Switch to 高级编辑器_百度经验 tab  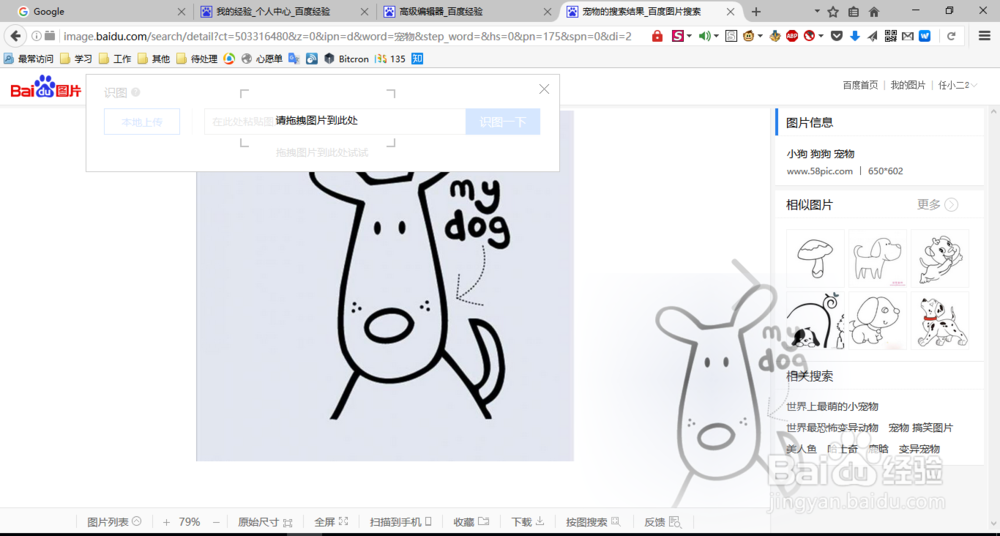point(467,11)
